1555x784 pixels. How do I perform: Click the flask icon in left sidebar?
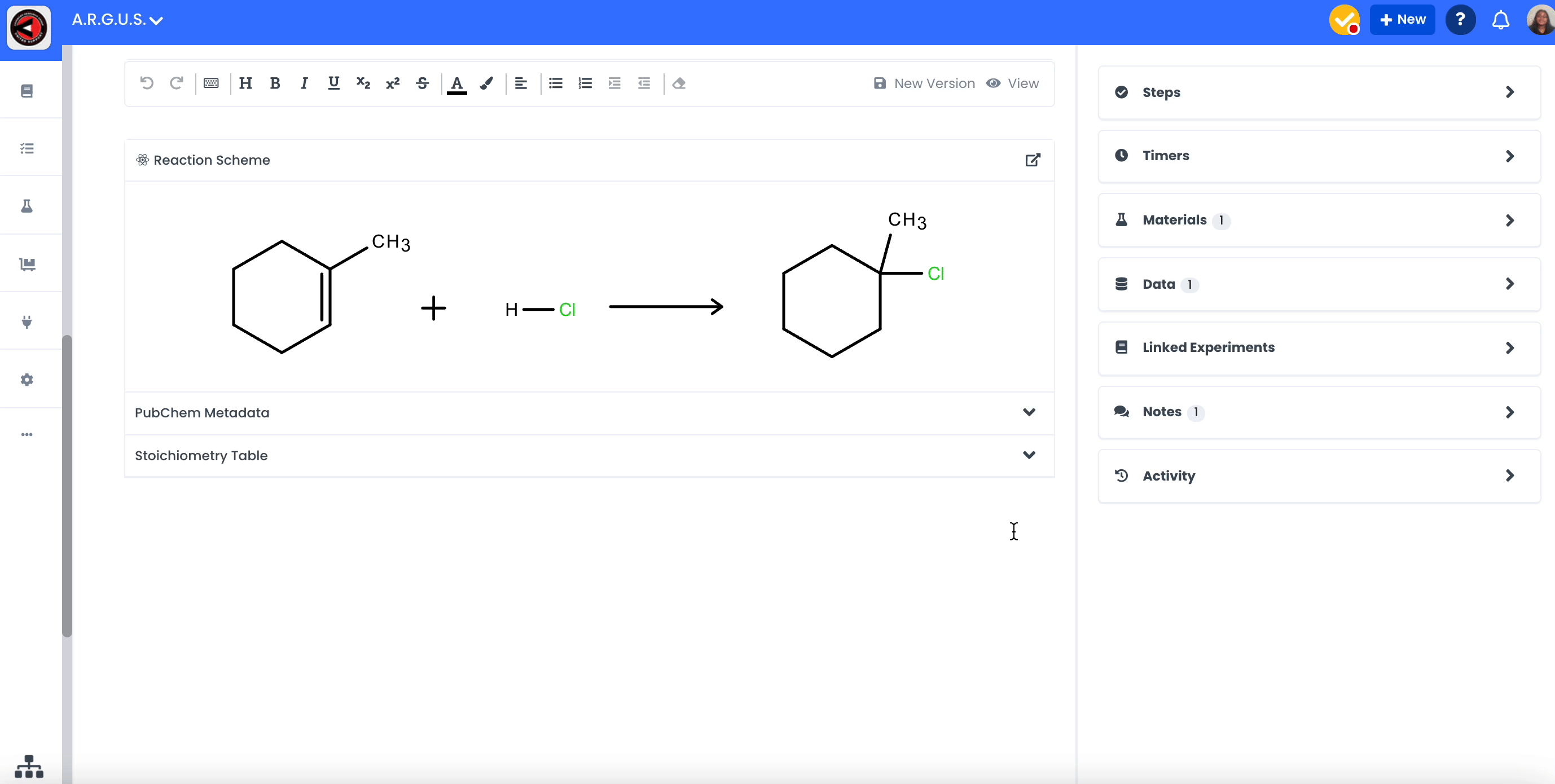pos(27,206)
